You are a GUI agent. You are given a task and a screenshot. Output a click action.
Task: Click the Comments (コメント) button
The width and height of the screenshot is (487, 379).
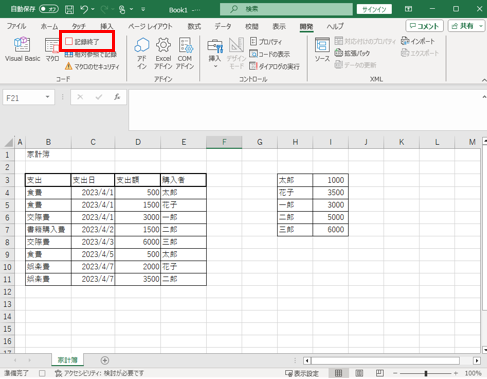[424, 26]
